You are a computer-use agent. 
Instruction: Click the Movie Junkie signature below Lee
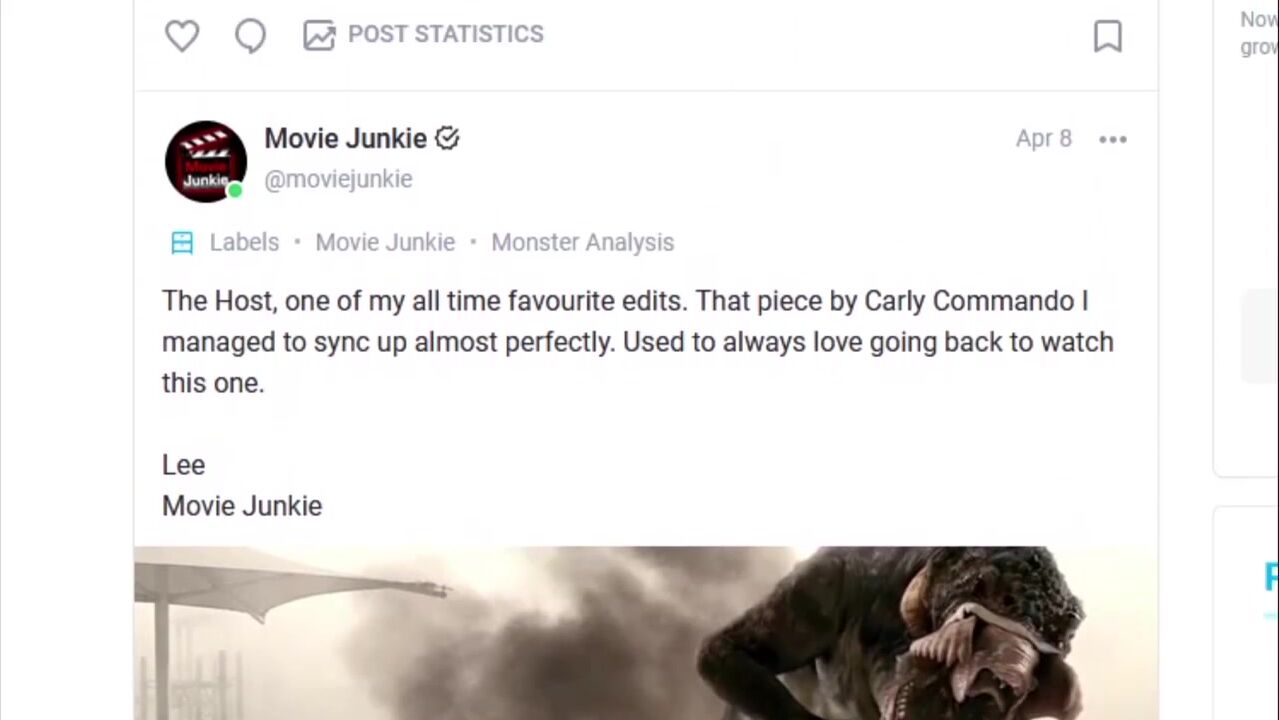click(x=242, y=506)
